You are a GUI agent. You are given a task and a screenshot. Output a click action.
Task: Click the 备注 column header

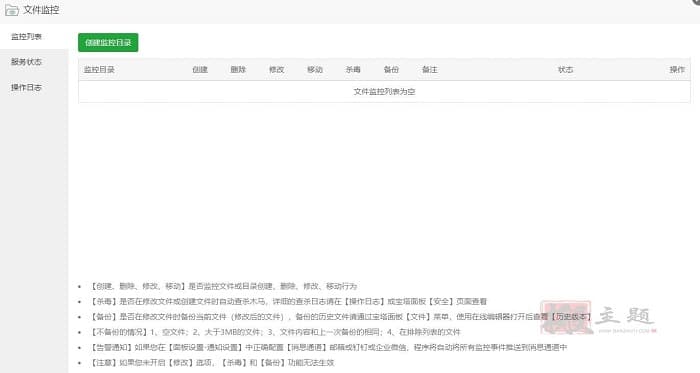point(430,70)
